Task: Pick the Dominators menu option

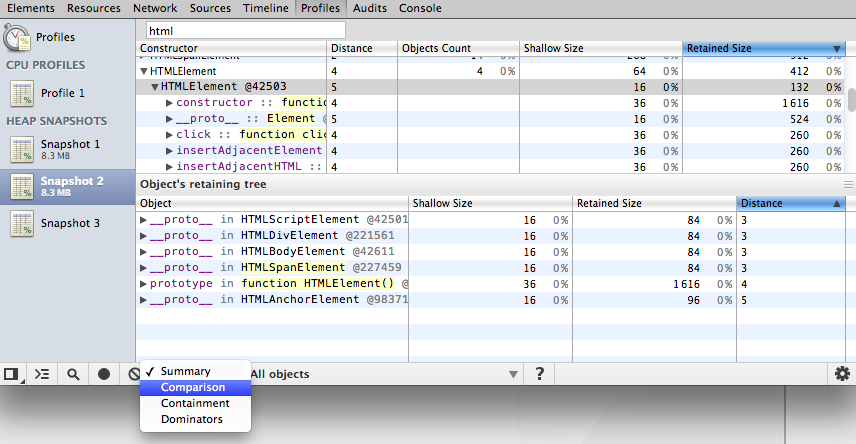Action: coord(192,419)
